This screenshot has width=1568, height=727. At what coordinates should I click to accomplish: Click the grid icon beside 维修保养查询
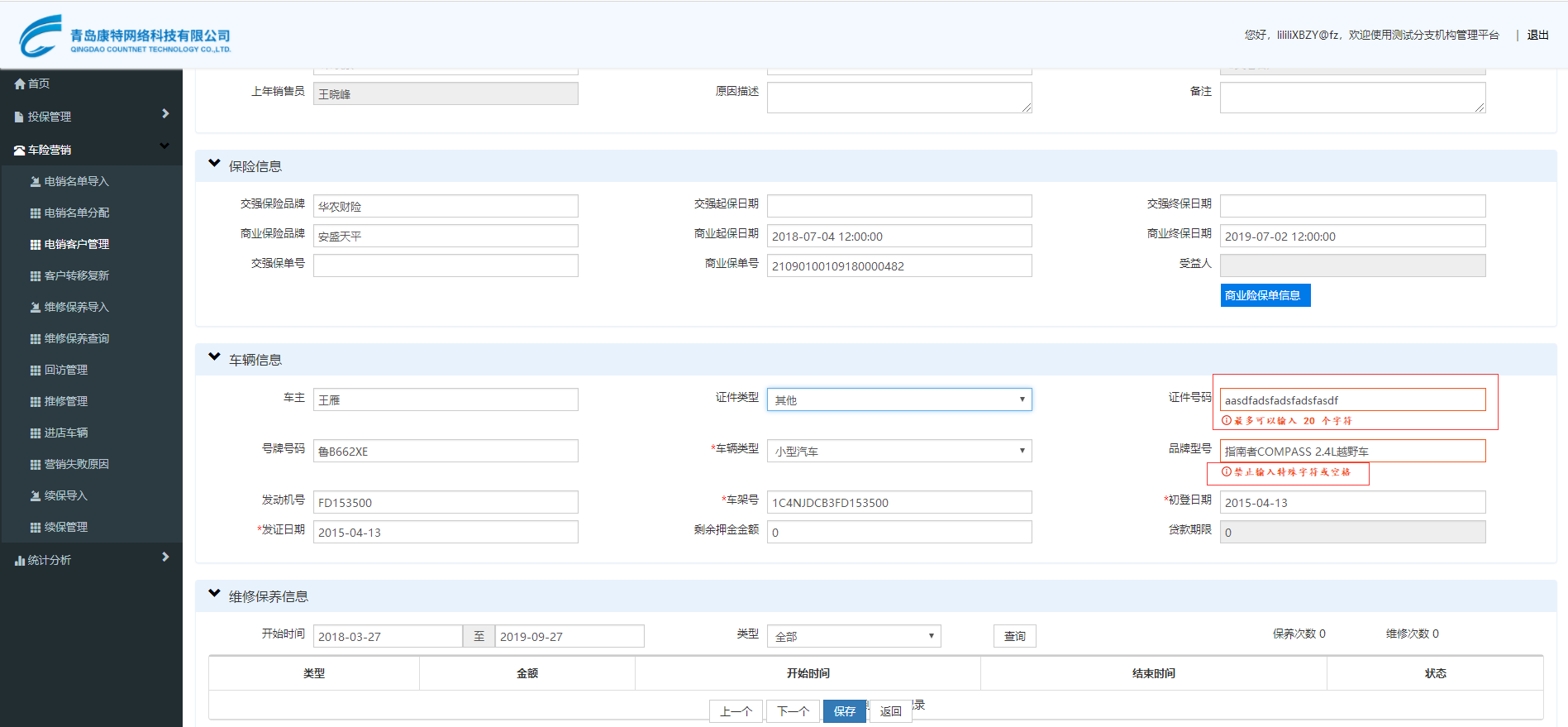point(36,339)
